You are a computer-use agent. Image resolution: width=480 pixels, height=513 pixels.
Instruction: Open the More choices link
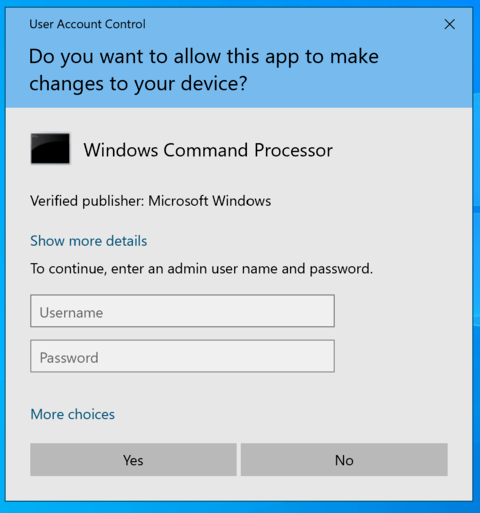click(x=72, y=414)
